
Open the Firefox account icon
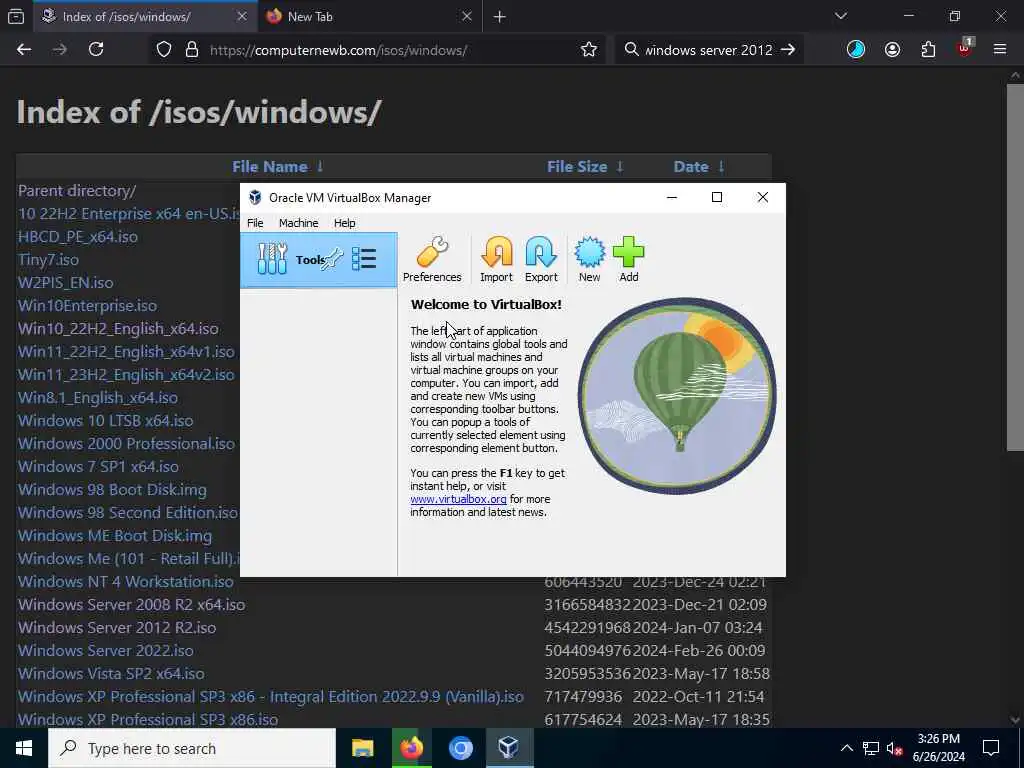(x=892, y=50)
